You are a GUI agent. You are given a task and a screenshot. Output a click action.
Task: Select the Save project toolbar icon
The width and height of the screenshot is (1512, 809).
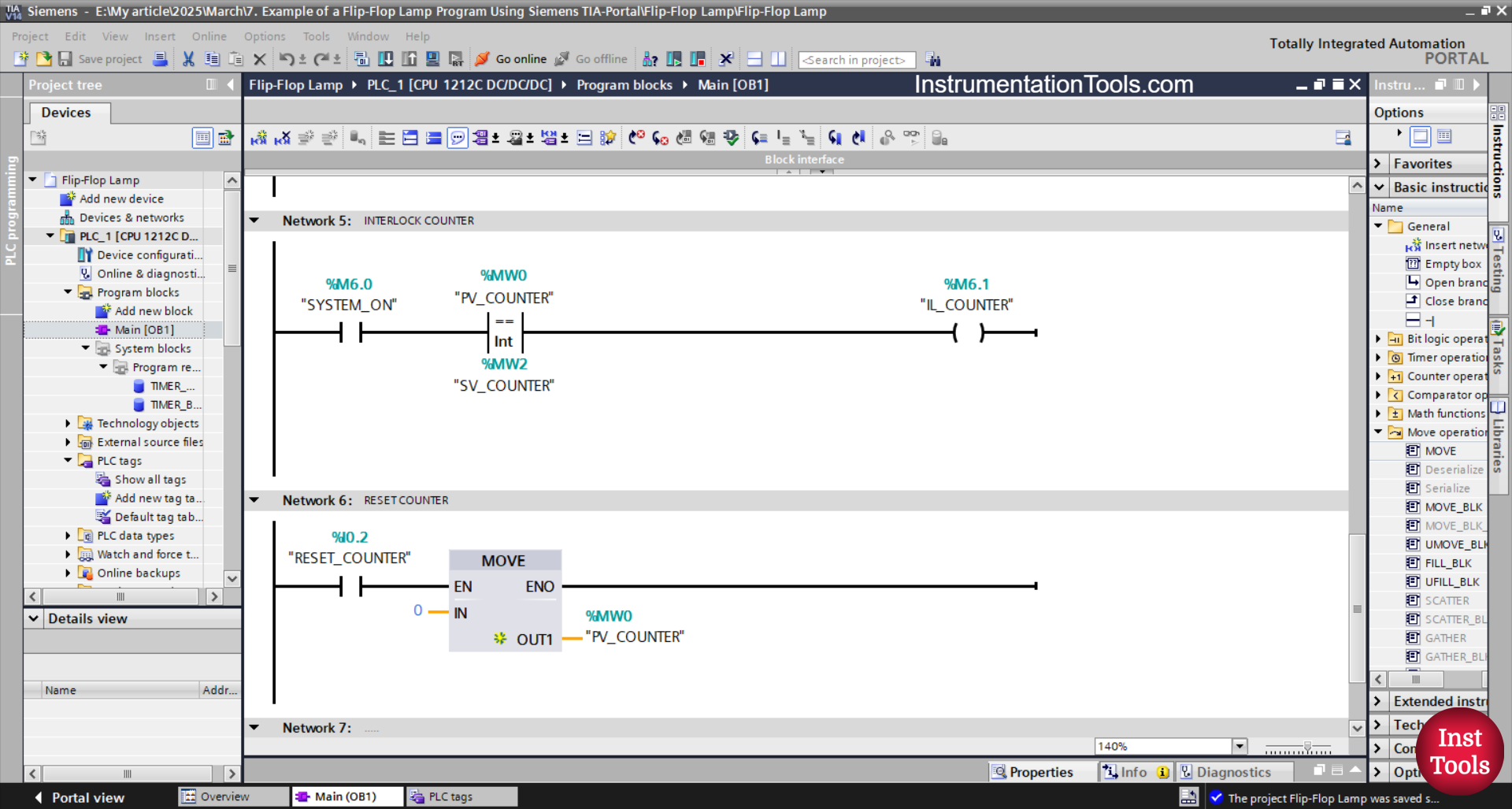(65, 59)
